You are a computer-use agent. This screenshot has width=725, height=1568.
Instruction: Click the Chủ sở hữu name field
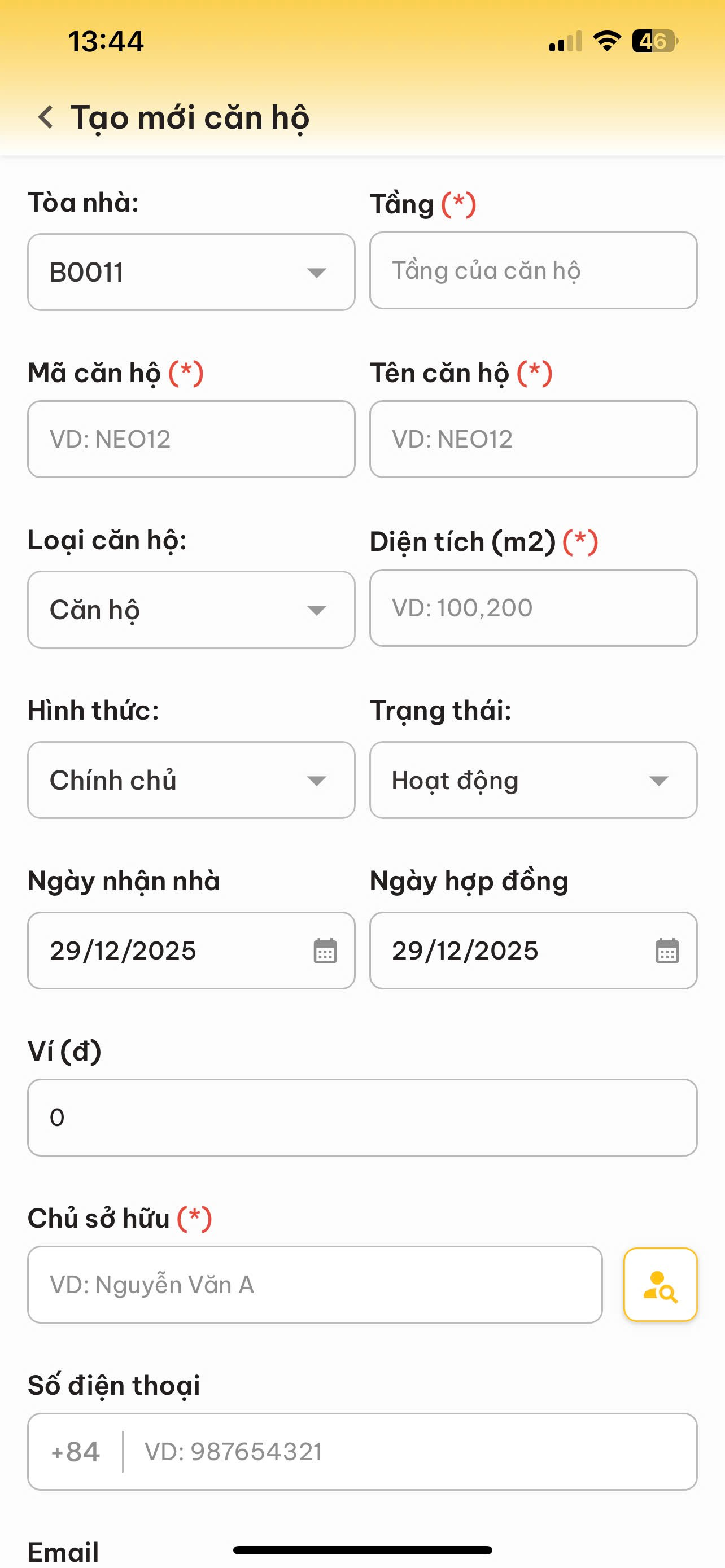tap(315, 1284)
